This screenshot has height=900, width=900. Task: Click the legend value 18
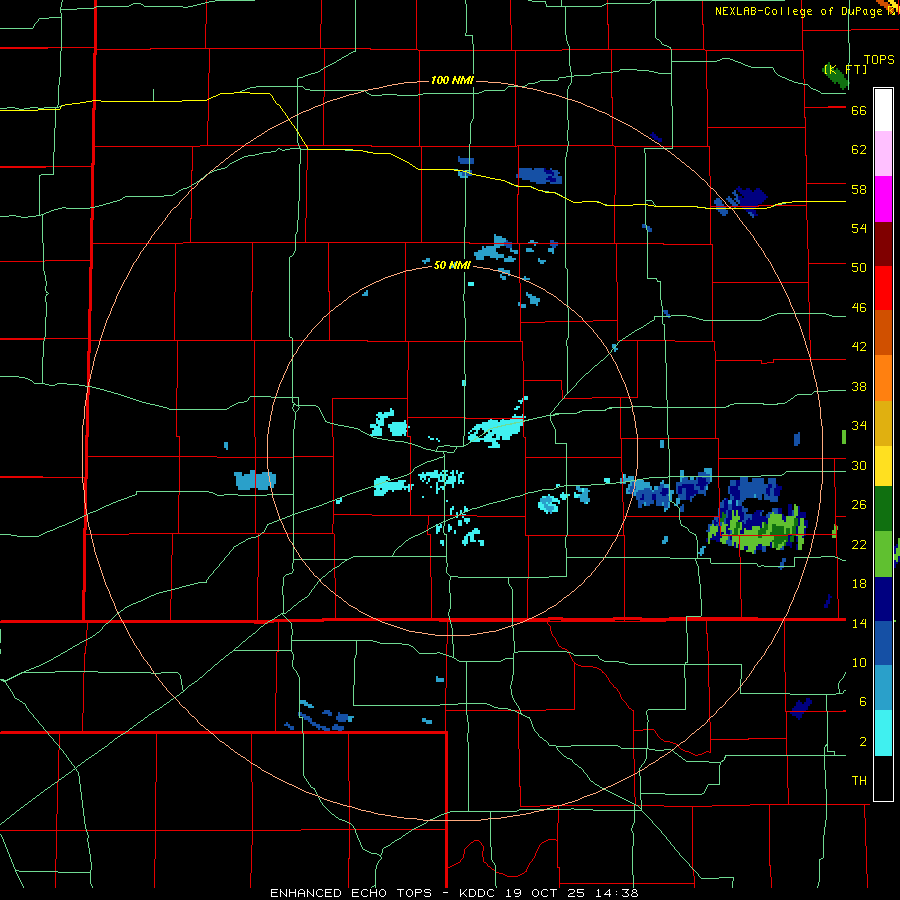(859, 584)
